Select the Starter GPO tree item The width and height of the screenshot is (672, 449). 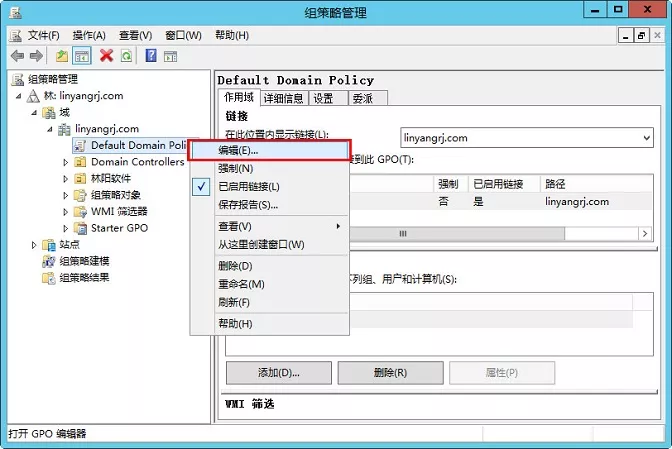120,228
